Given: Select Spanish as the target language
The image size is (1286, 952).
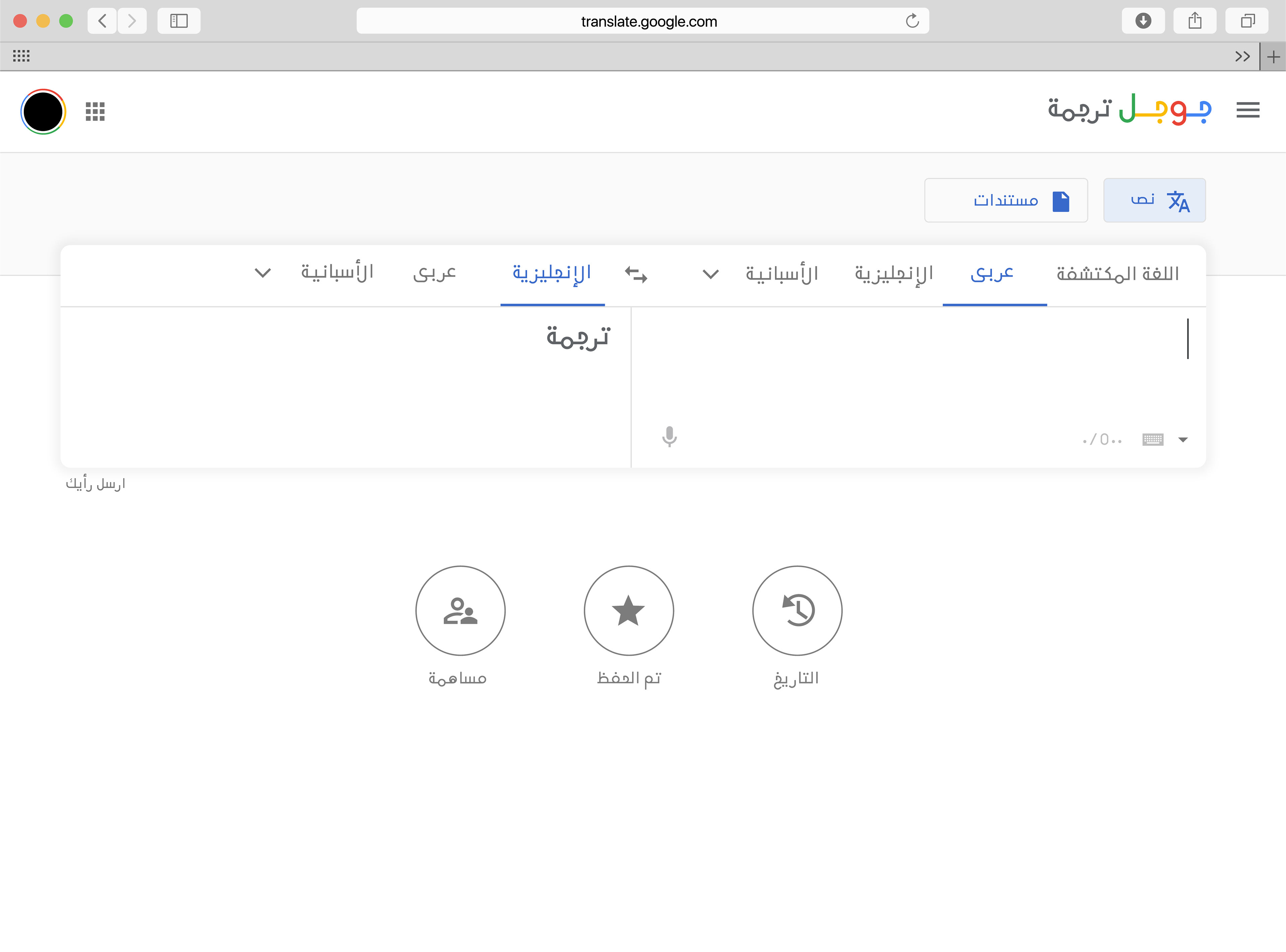Looking at the screenshot, I should click(337, 272).
